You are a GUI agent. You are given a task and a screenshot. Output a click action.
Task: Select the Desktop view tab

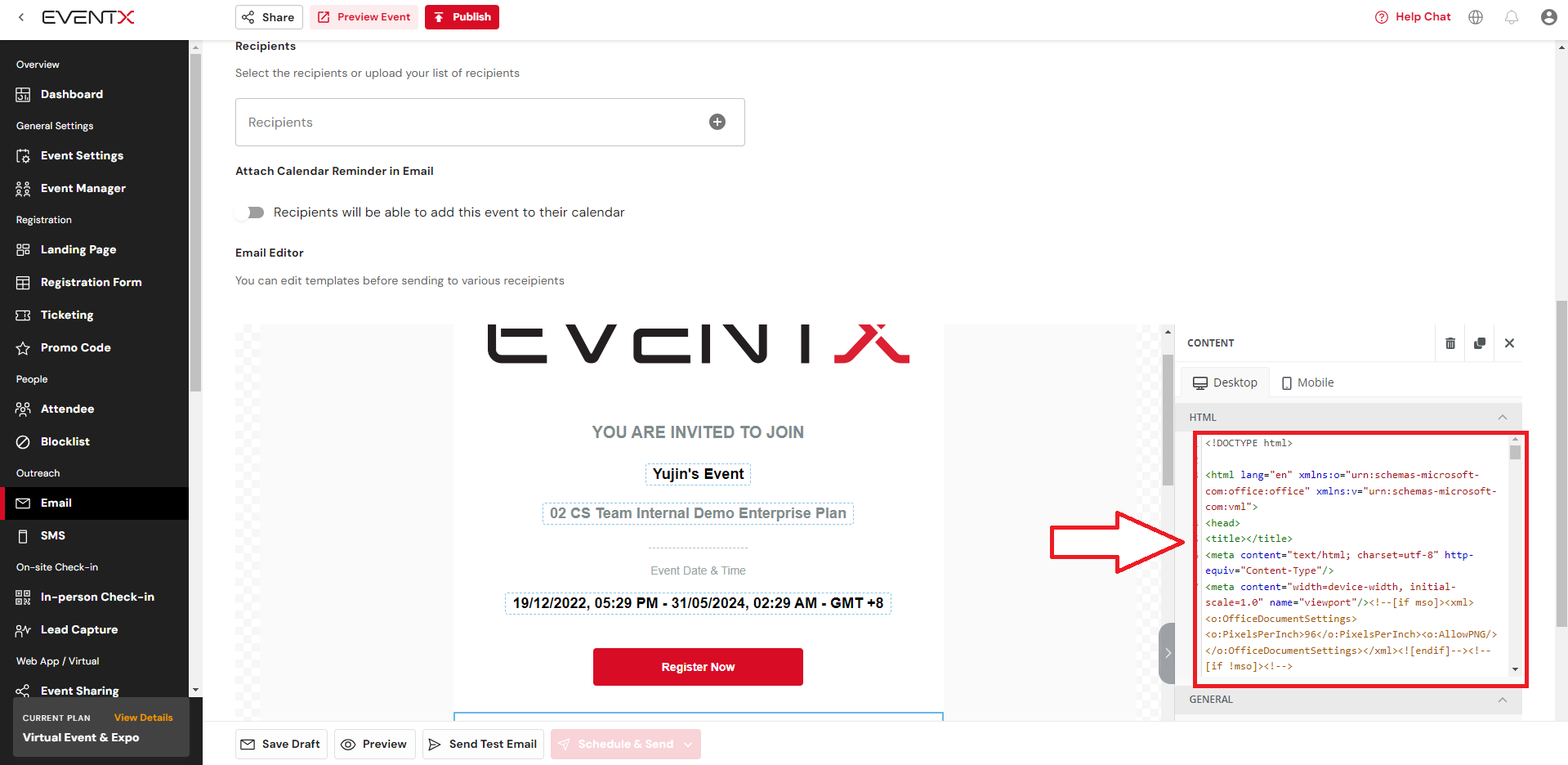point(1225,382)
